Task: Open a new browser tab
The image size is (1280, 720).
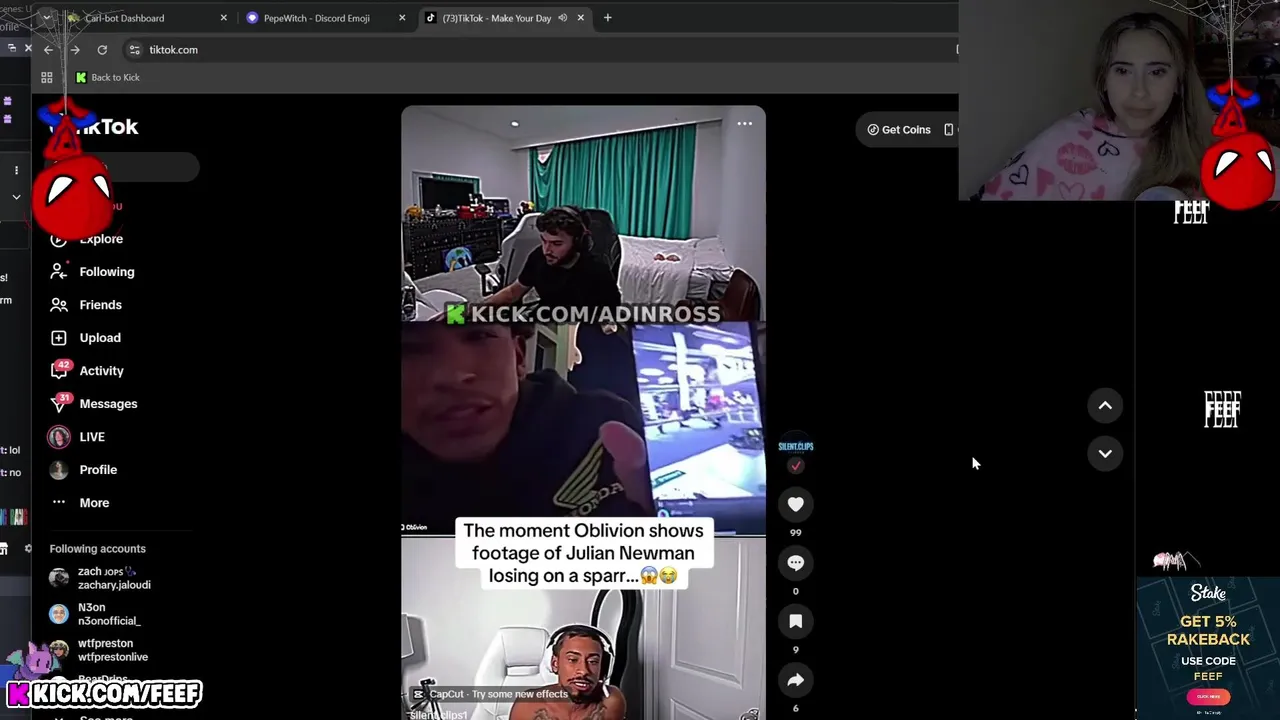Action: click(607, 18)
